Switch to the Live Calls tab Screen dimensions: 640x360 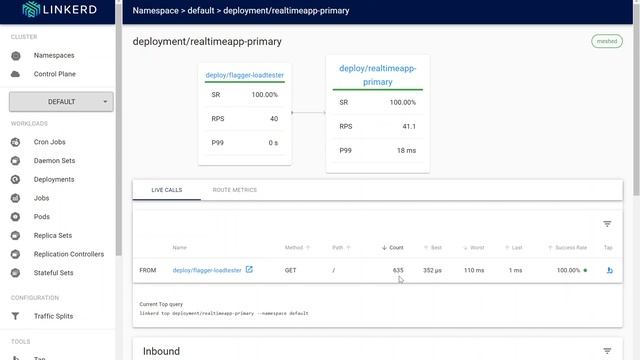coord(167,190)
